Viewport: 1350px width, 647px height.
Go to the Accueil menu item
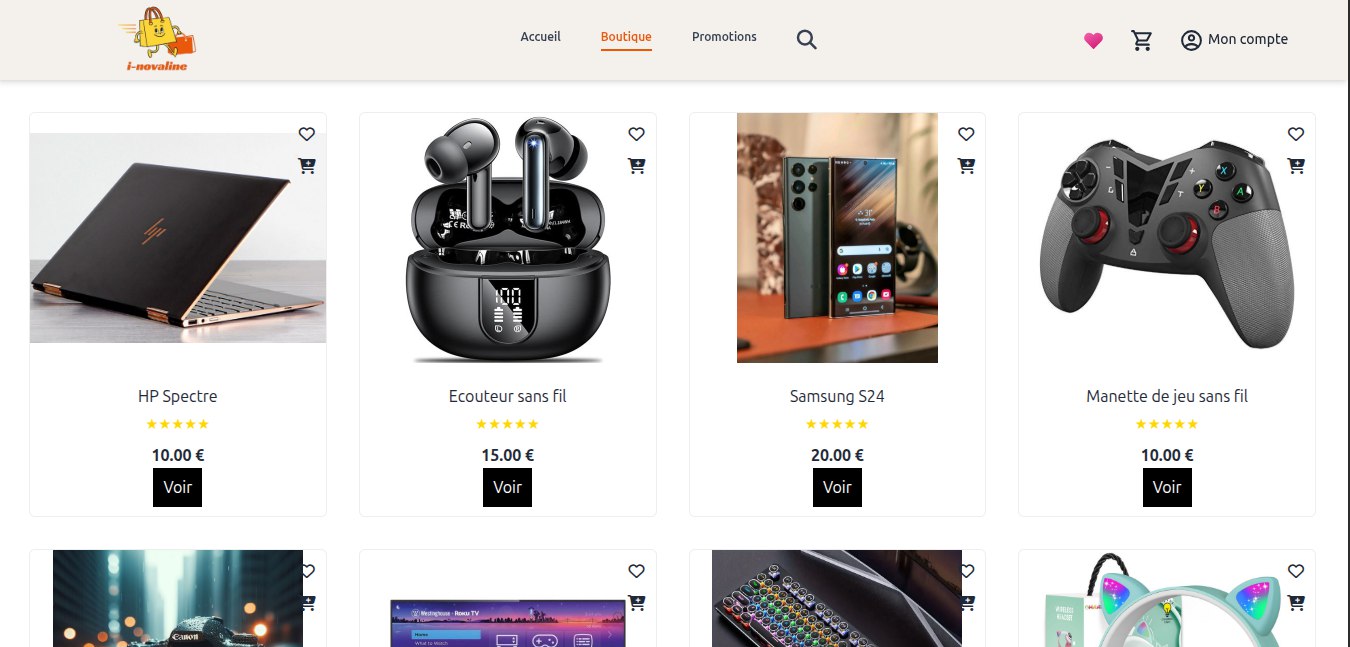coord(540,37)
